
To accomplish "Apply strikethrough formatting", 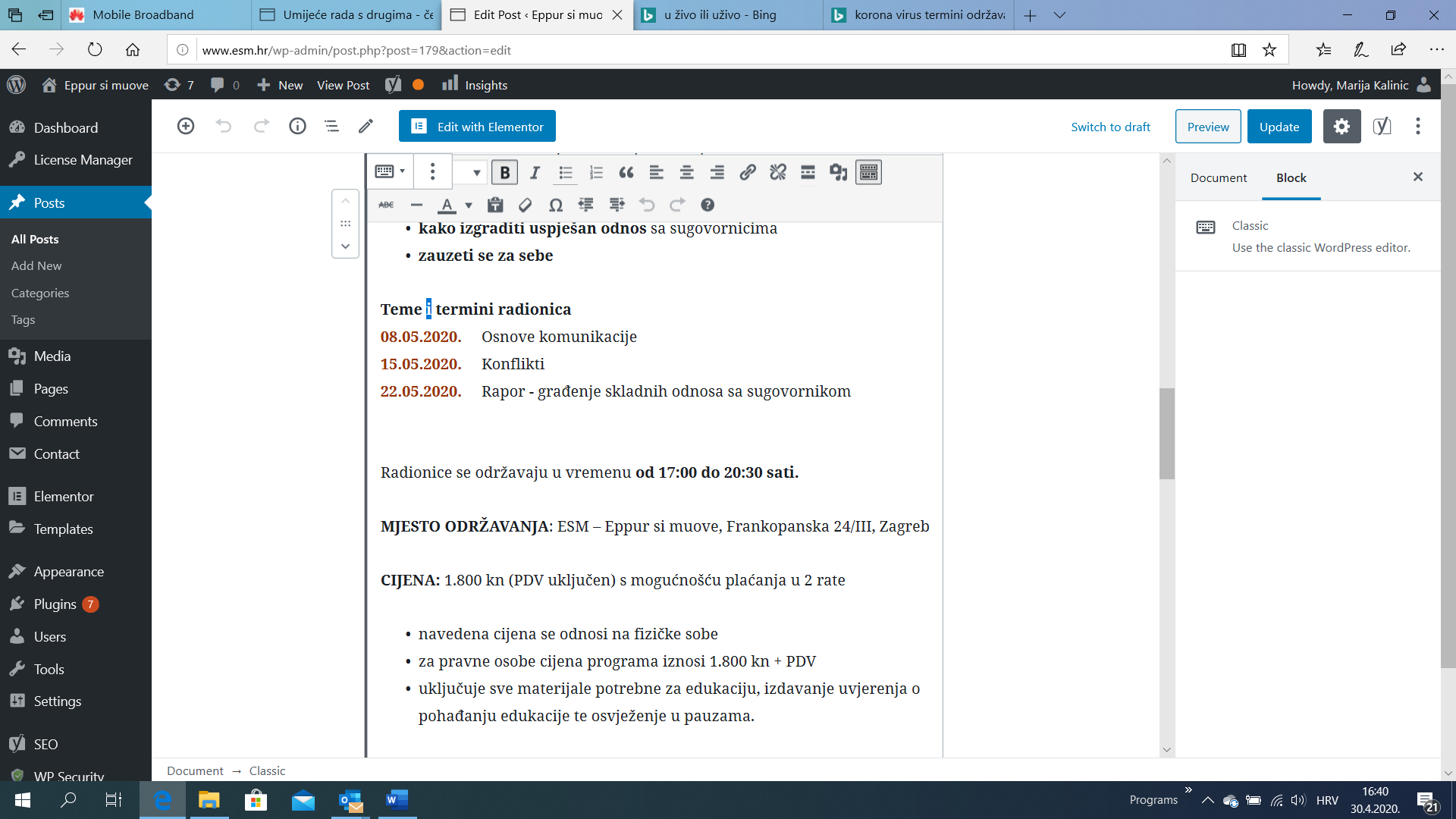I will [386, 205].
